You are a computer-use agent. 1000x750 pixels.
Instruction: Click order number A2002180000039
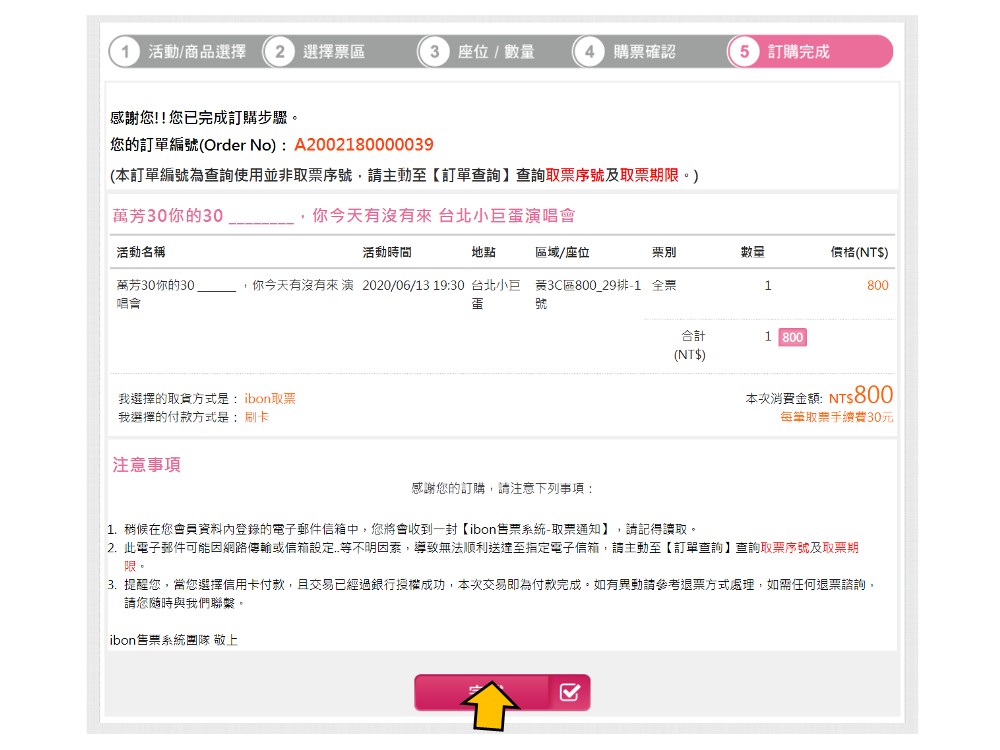point(364,145)
